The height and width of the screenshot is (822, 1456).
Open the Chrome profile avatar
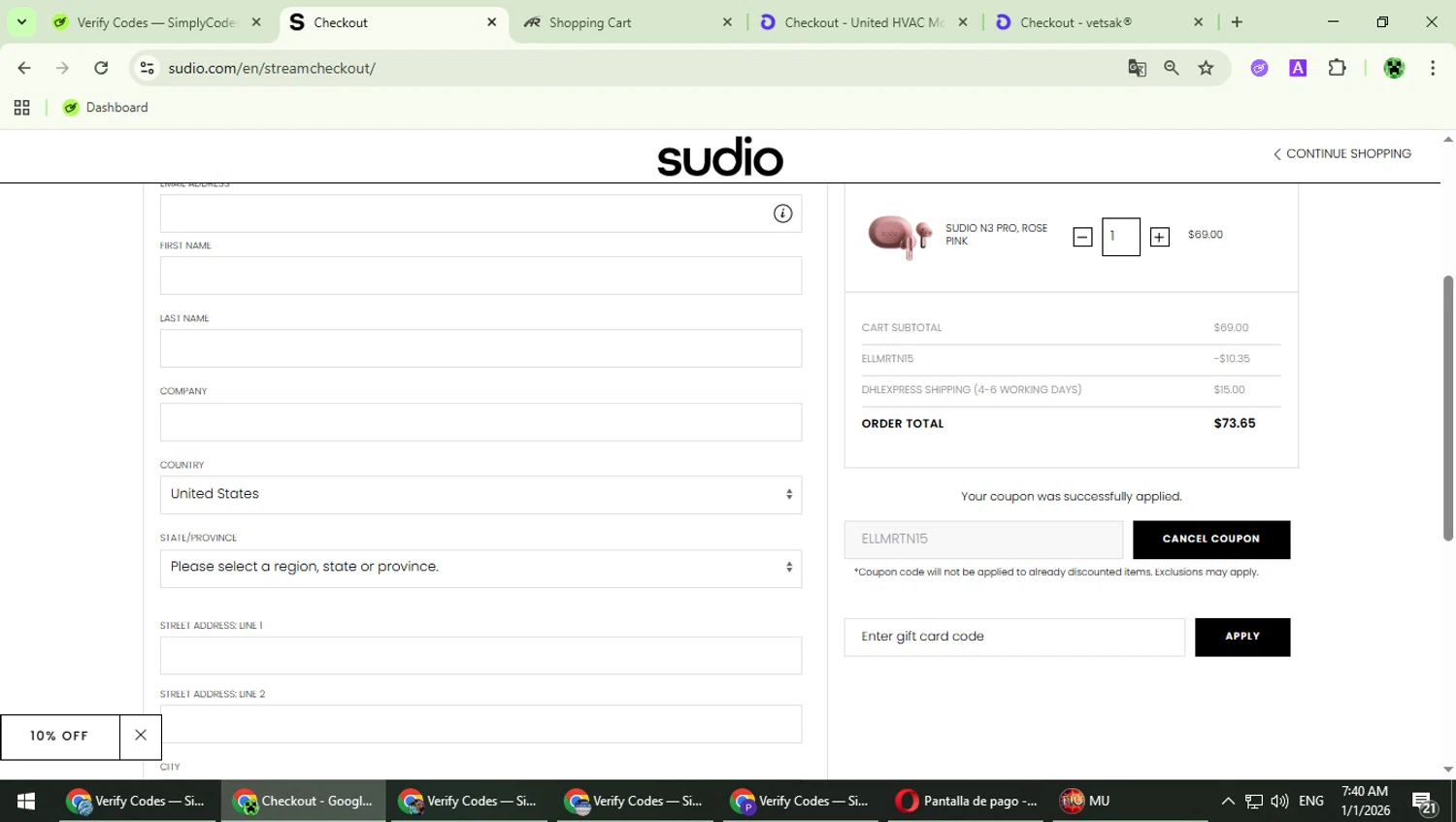click(1394, 68)
